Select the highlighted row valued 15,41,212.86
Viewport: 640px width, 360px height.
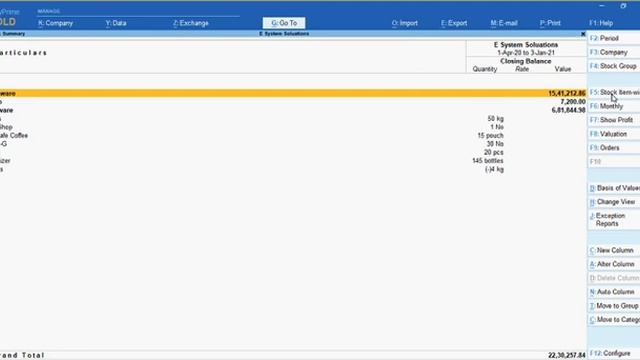click(x=293, y=93)
